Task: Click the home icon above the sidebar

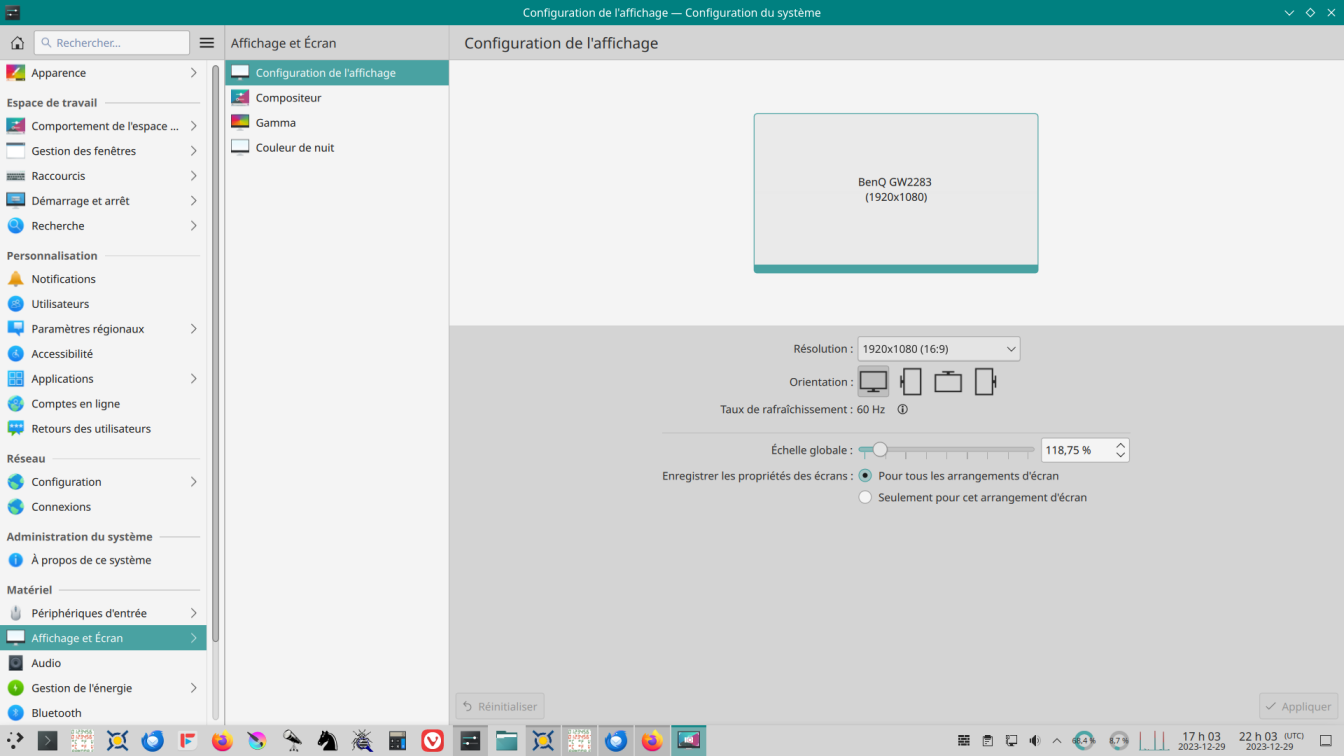Action: [x=16, y=42]
